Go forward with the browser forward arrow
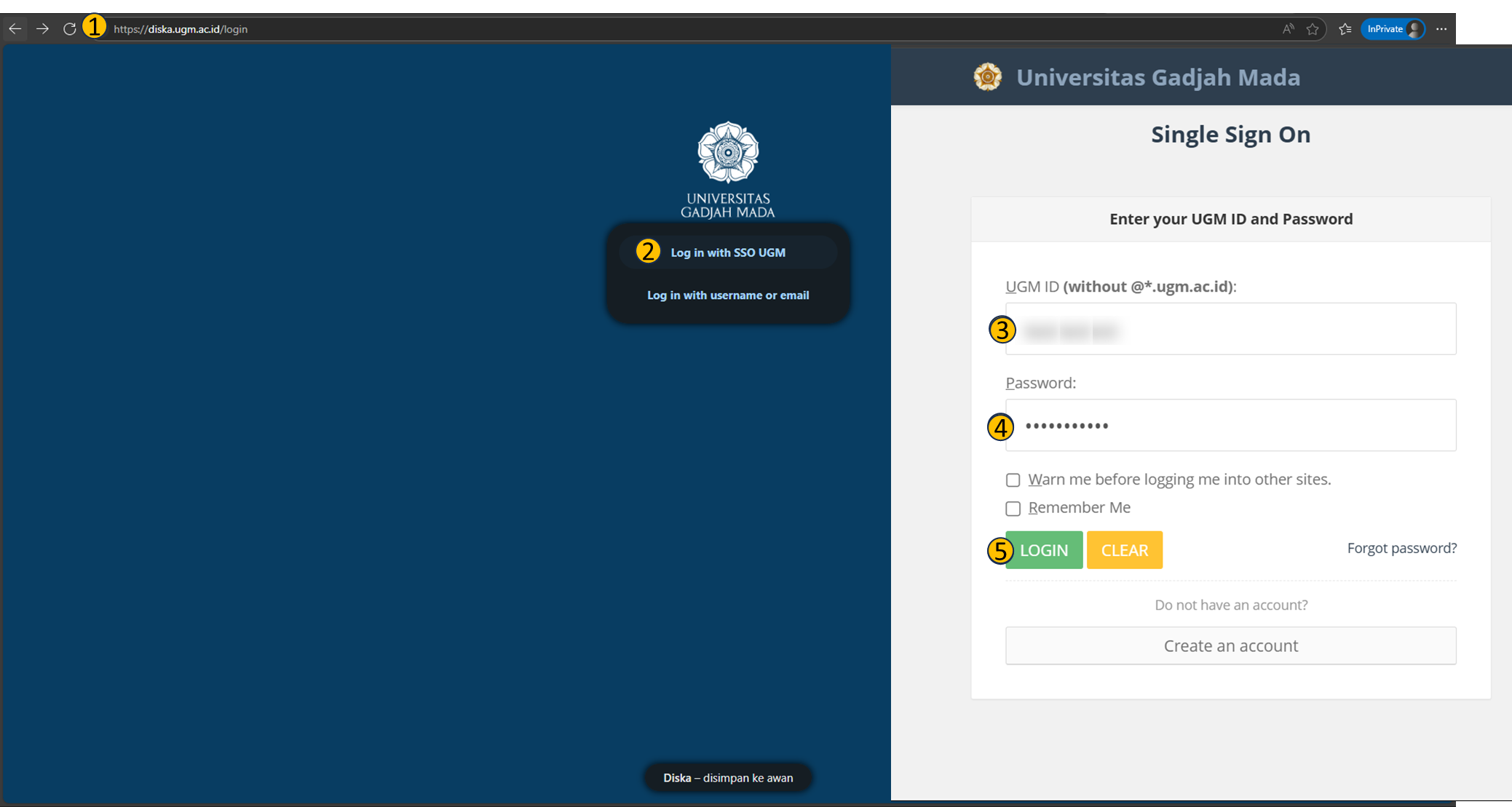Viewport: 1512px width, 807px height. coord(42,29)
